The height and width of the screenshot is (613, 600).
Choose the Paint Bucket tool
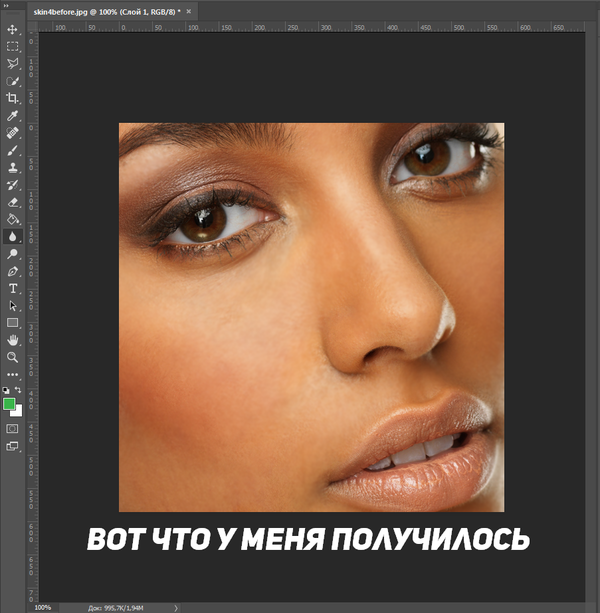pyautogui.click(x=13, y=219)
